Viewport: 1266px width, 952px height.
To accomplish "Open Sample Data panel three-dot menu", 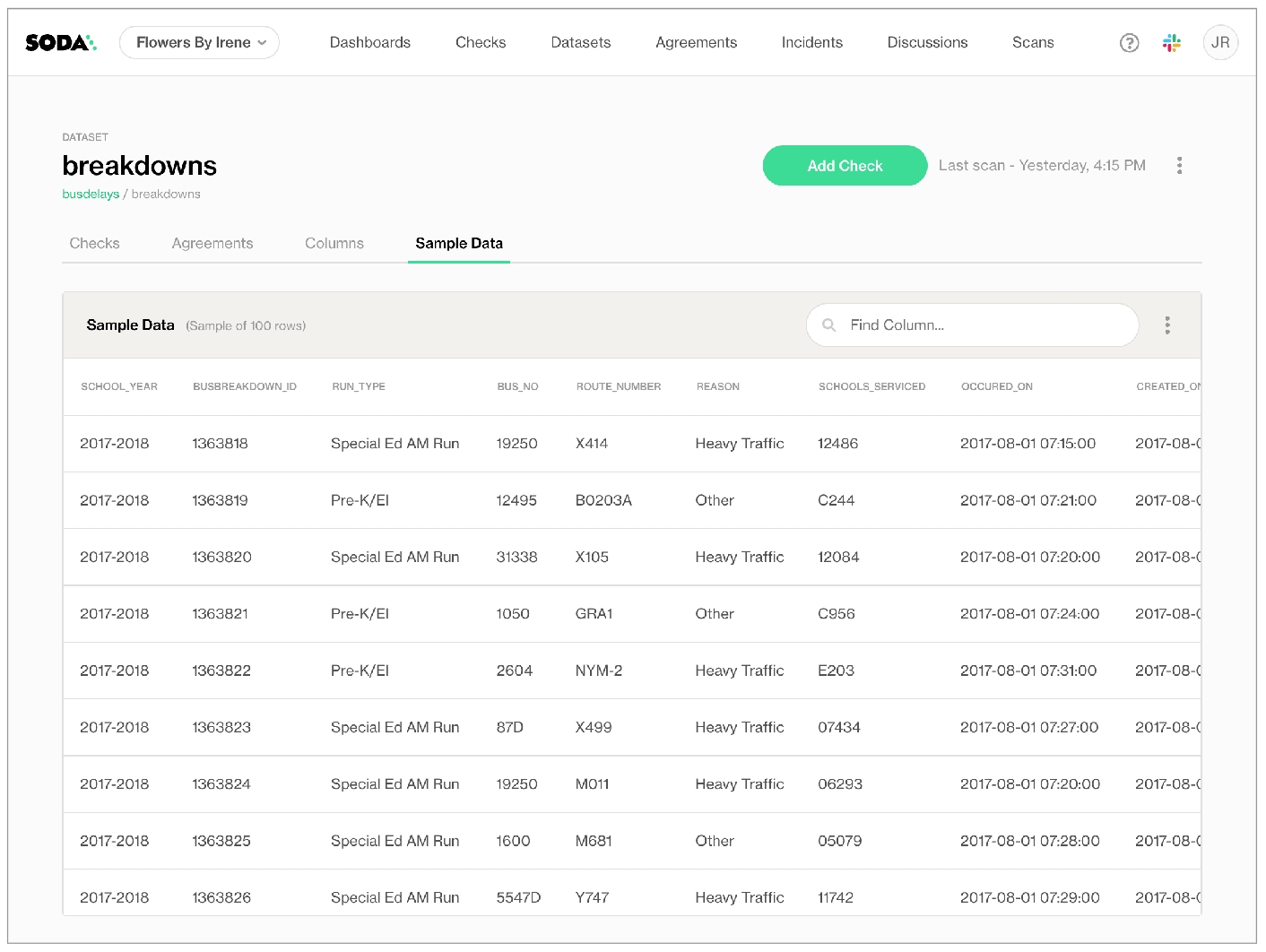I will click(x=1166, y=325).
